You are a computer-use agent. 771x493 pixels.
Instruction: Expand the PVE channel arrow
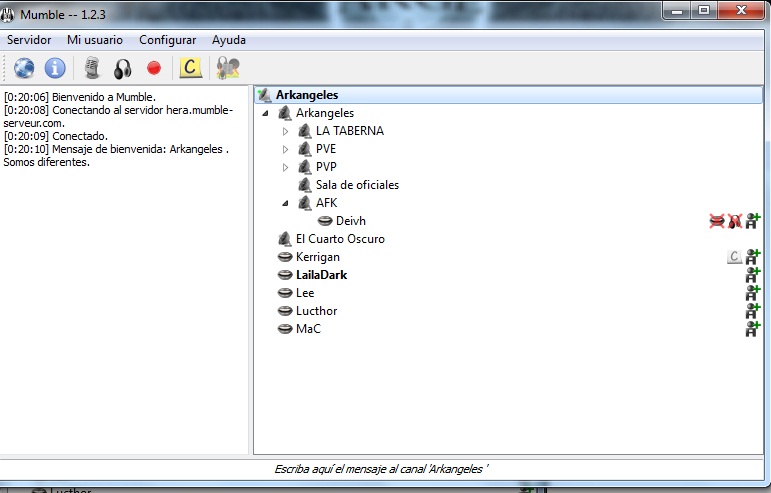pos(285,149)
